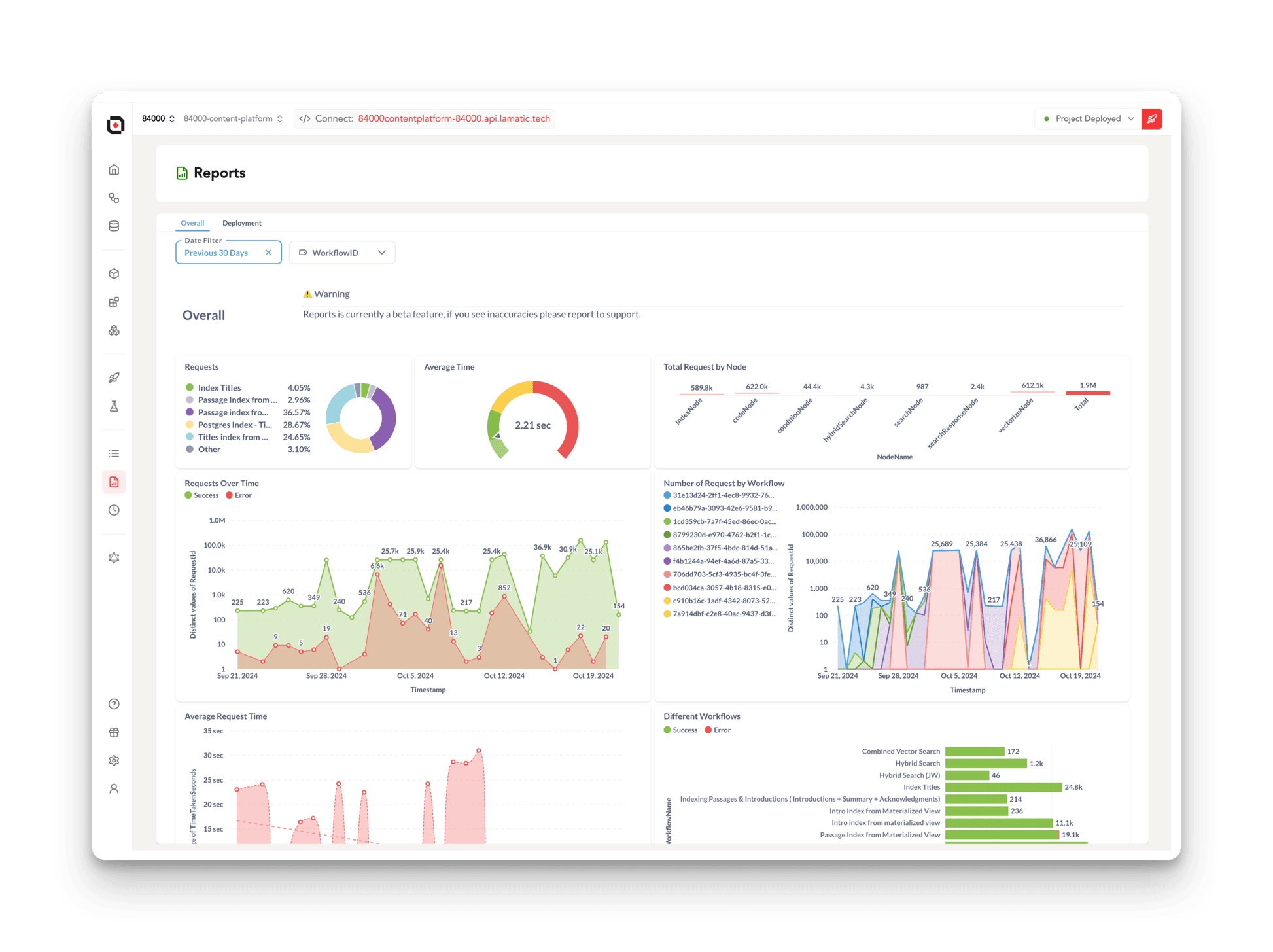Click Combined Vector Search workflow label
The height and width of the screenshot is (952, 1273).
click(x=901, y=751)
